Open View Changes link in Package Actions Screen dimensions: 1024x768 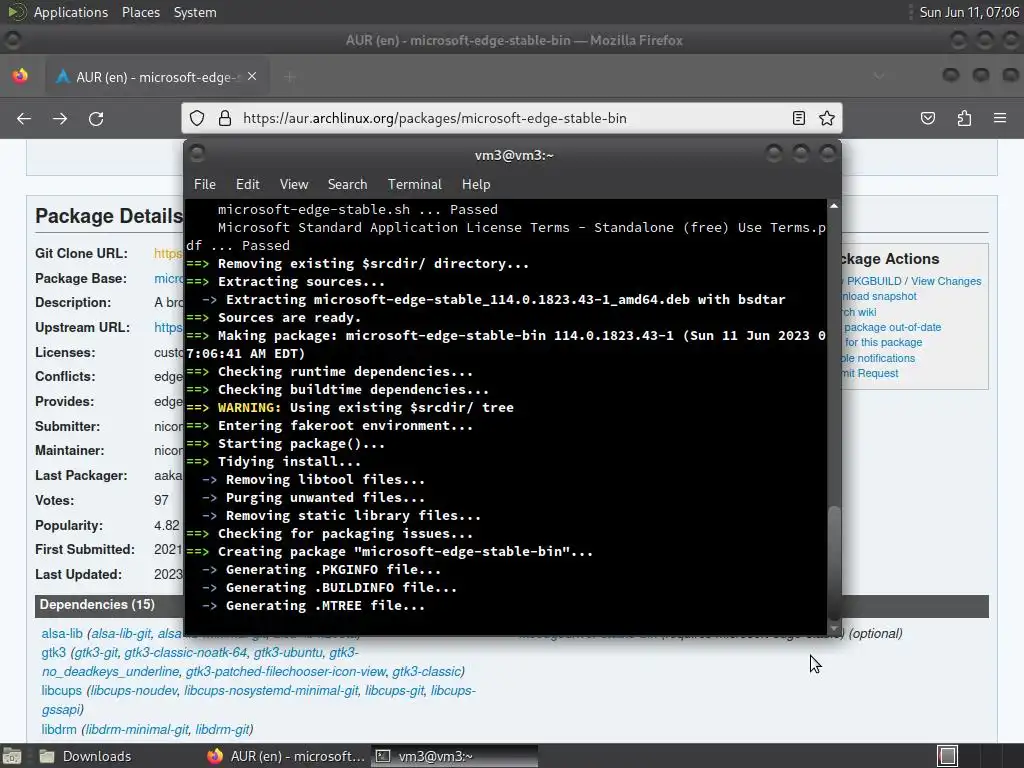[946, 281]
